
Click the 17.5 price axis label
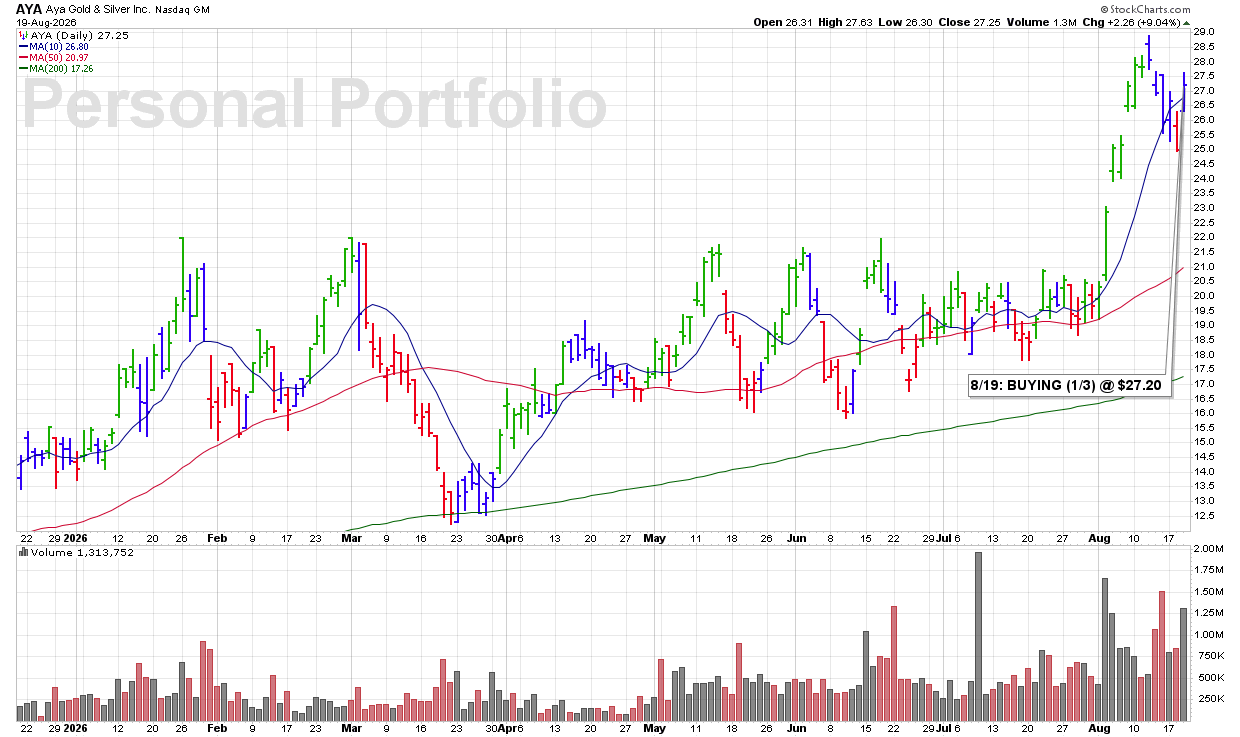[1204, 369]
